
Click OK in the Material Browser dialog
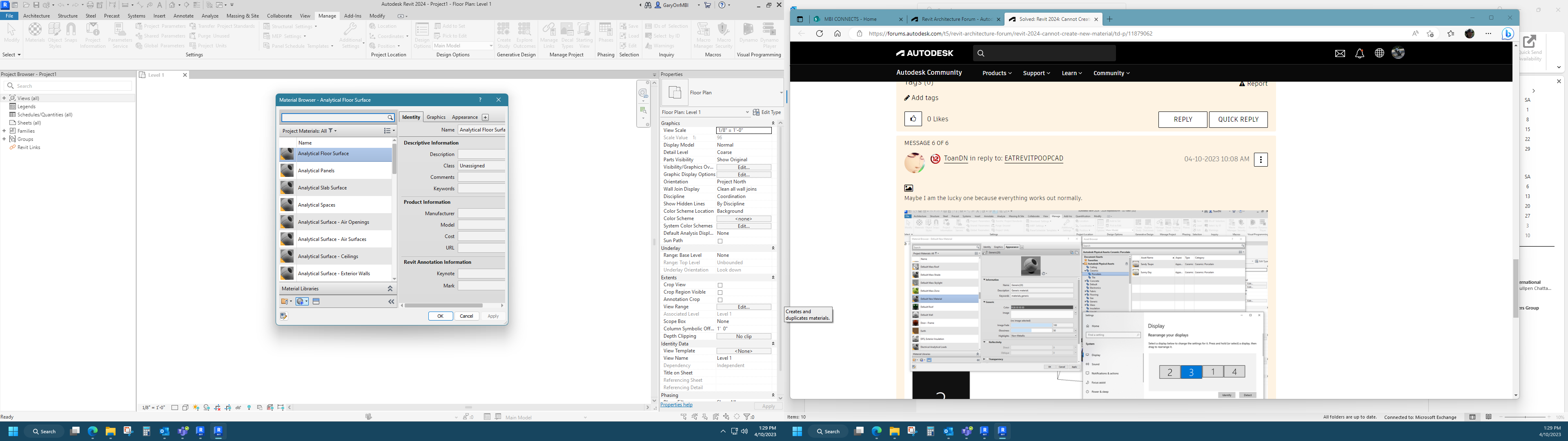tap(440, 316)
